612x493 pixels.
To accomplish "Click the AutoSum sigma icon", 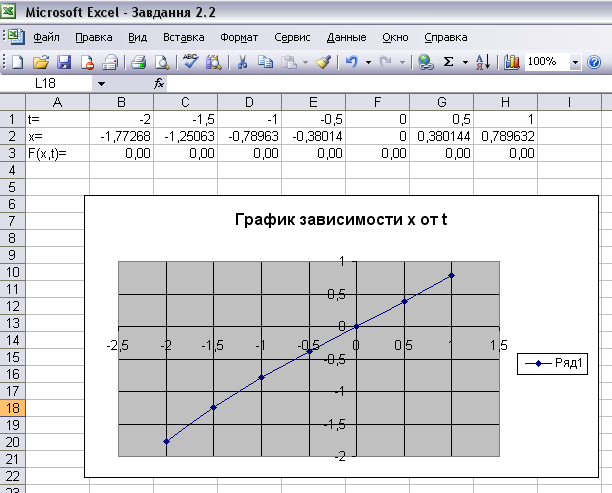I will tap(448, 62).
